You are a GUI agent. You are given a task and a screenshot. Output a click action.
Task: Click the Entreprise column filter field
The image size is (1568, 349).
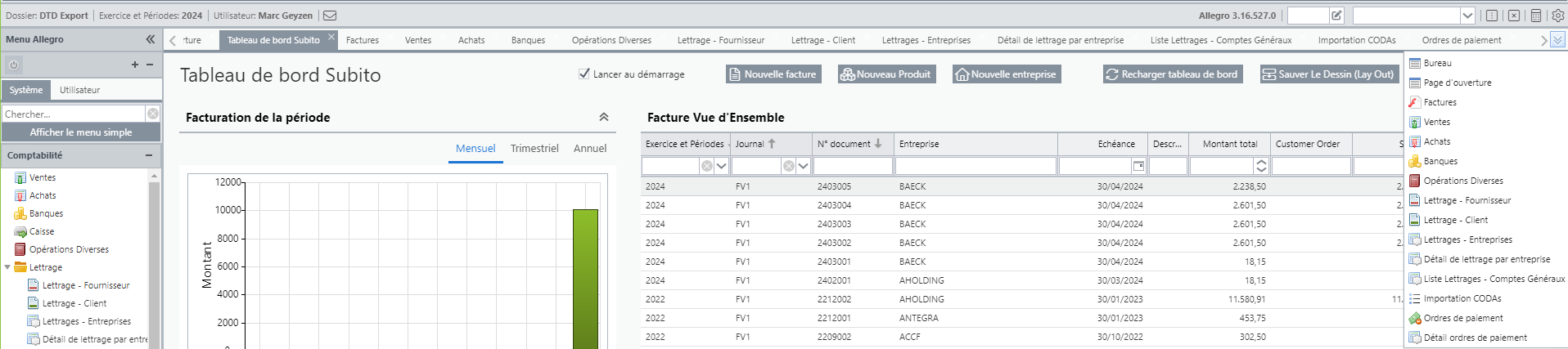(x=975, y=166)
